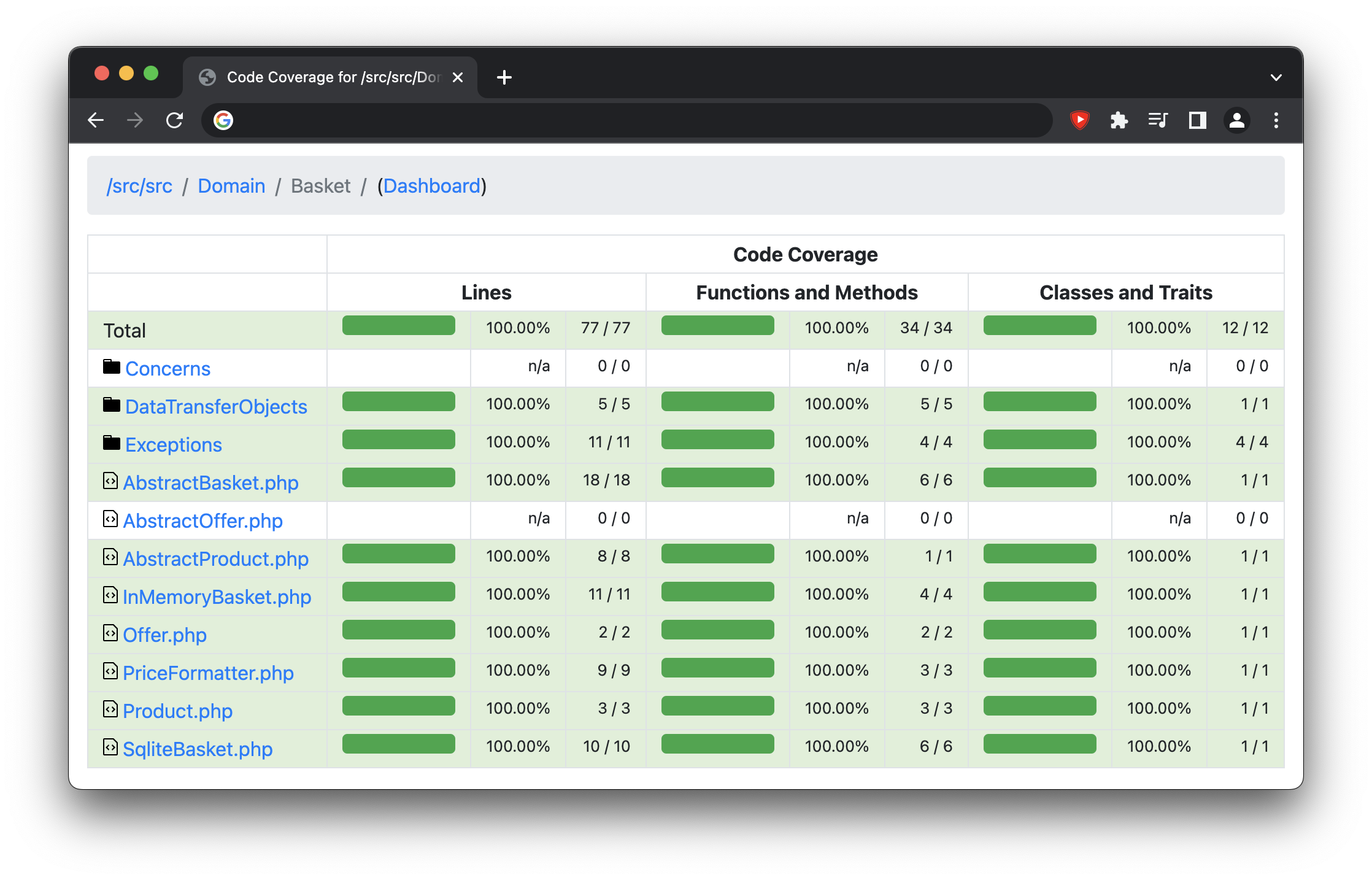Click the macOS yellow minimize window button

[126, 74]
